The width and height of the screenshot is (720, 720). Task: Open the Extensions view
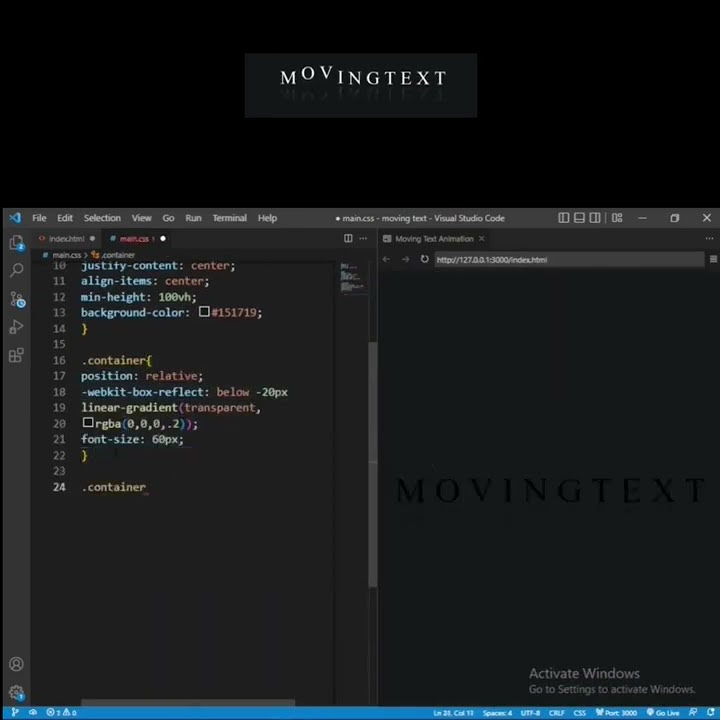[x=16, y=355]
